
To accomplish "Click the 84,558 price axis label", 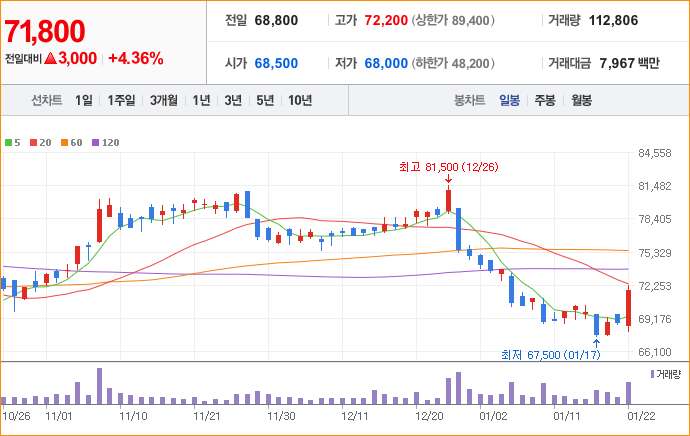I will point(655,153).
